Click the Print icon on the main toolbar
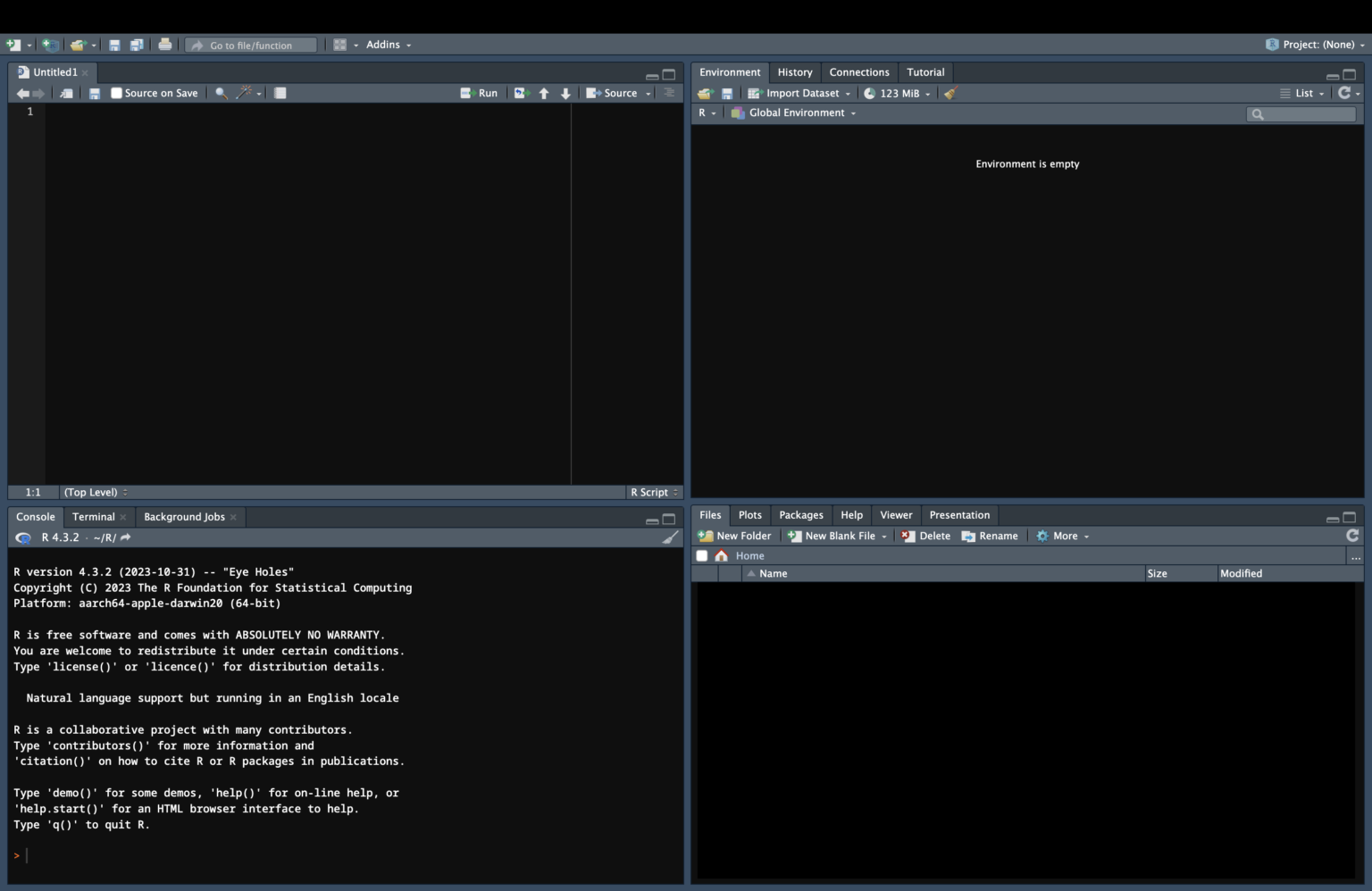The height and width of the screenshot is (891, 1372). pos(165,44)
